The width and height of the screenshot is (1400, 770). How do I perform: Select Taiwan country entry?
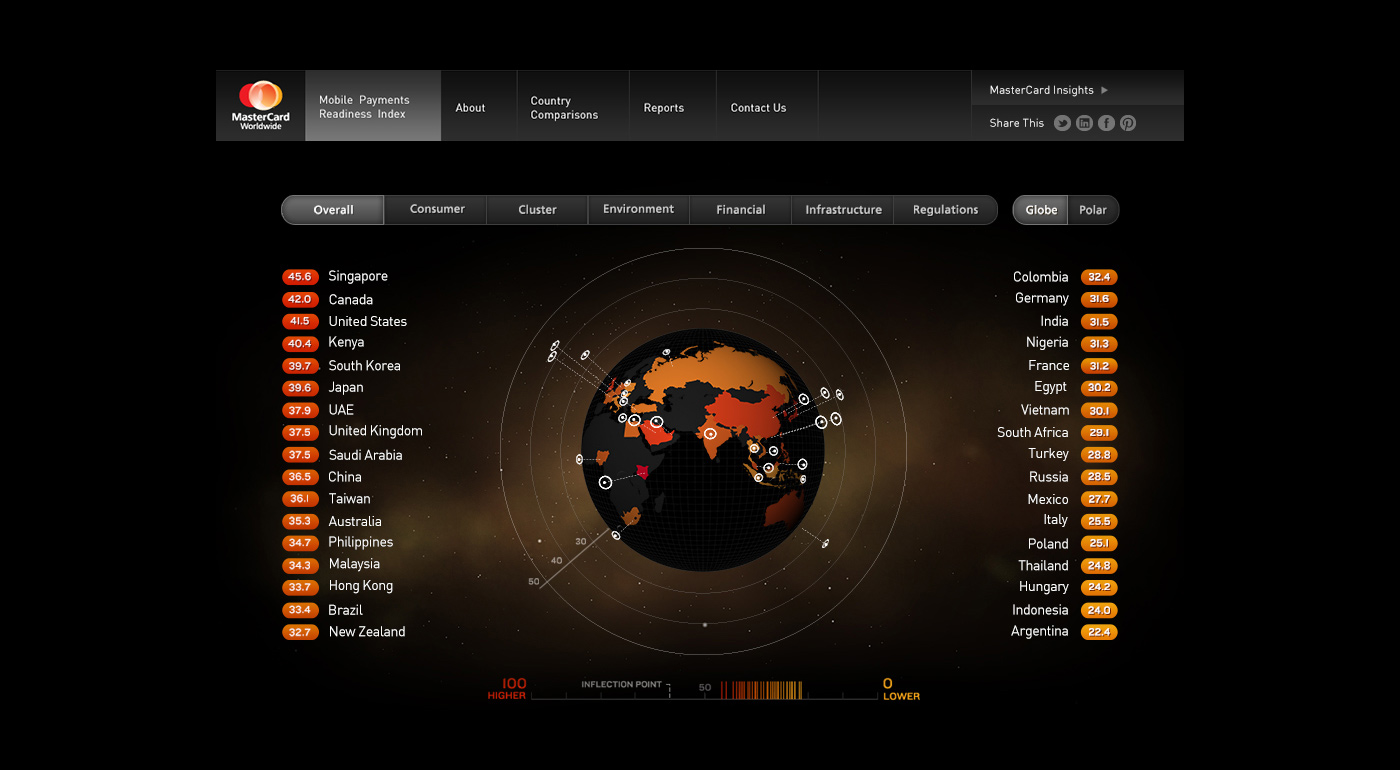coord(349,499)
